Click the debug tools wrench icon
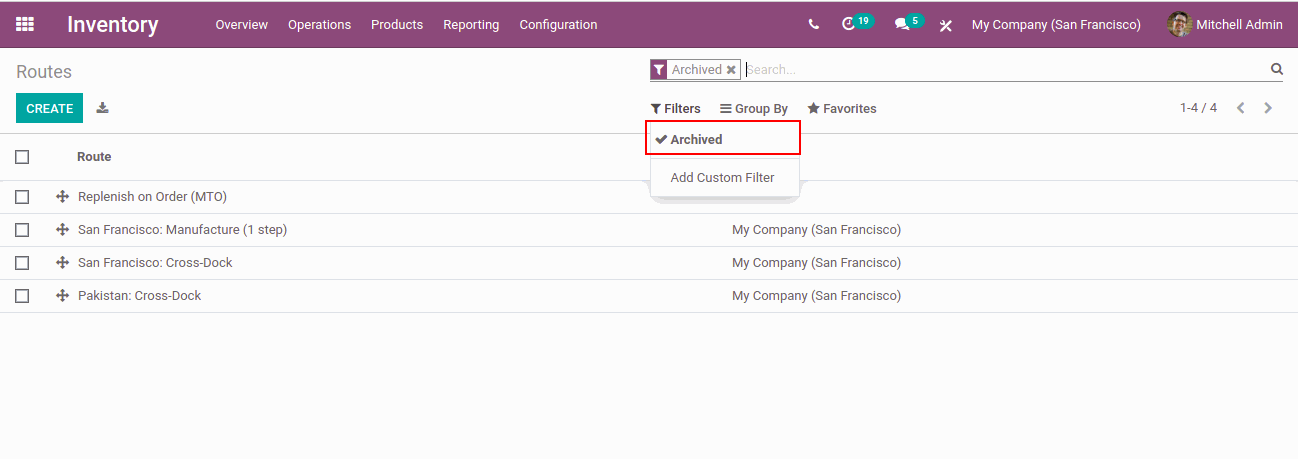Screen dimensions: 1298x459 945,25
